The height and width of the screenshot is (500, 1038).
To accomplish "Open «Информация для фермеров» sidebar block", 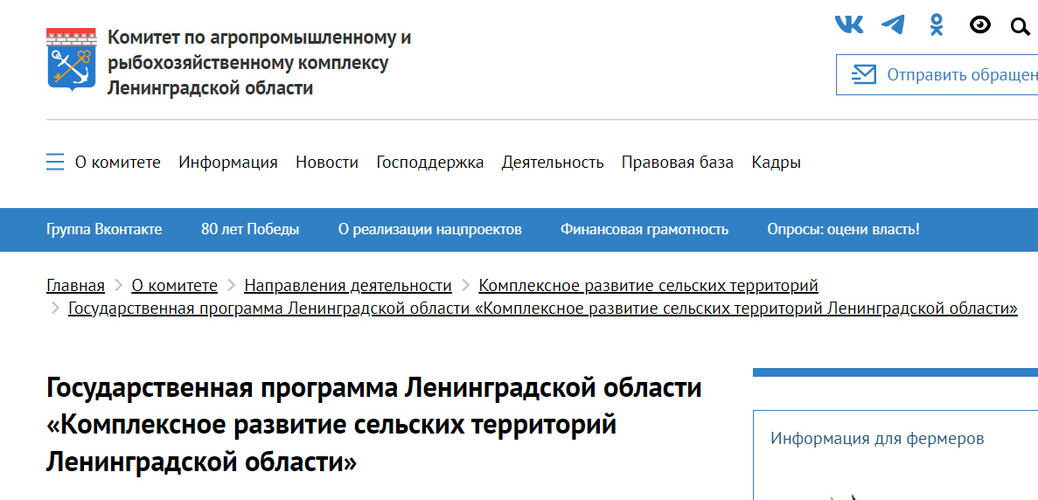I will tap(877, 438).
